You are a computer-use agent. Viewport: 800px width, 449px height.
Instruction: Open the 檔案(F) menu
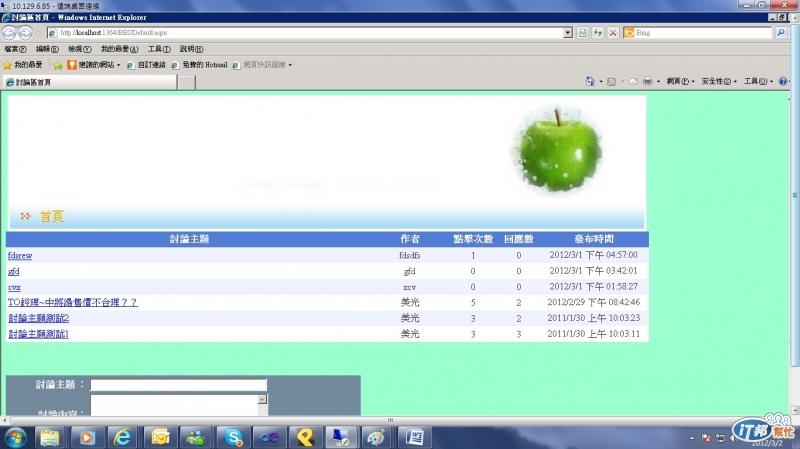15,49
